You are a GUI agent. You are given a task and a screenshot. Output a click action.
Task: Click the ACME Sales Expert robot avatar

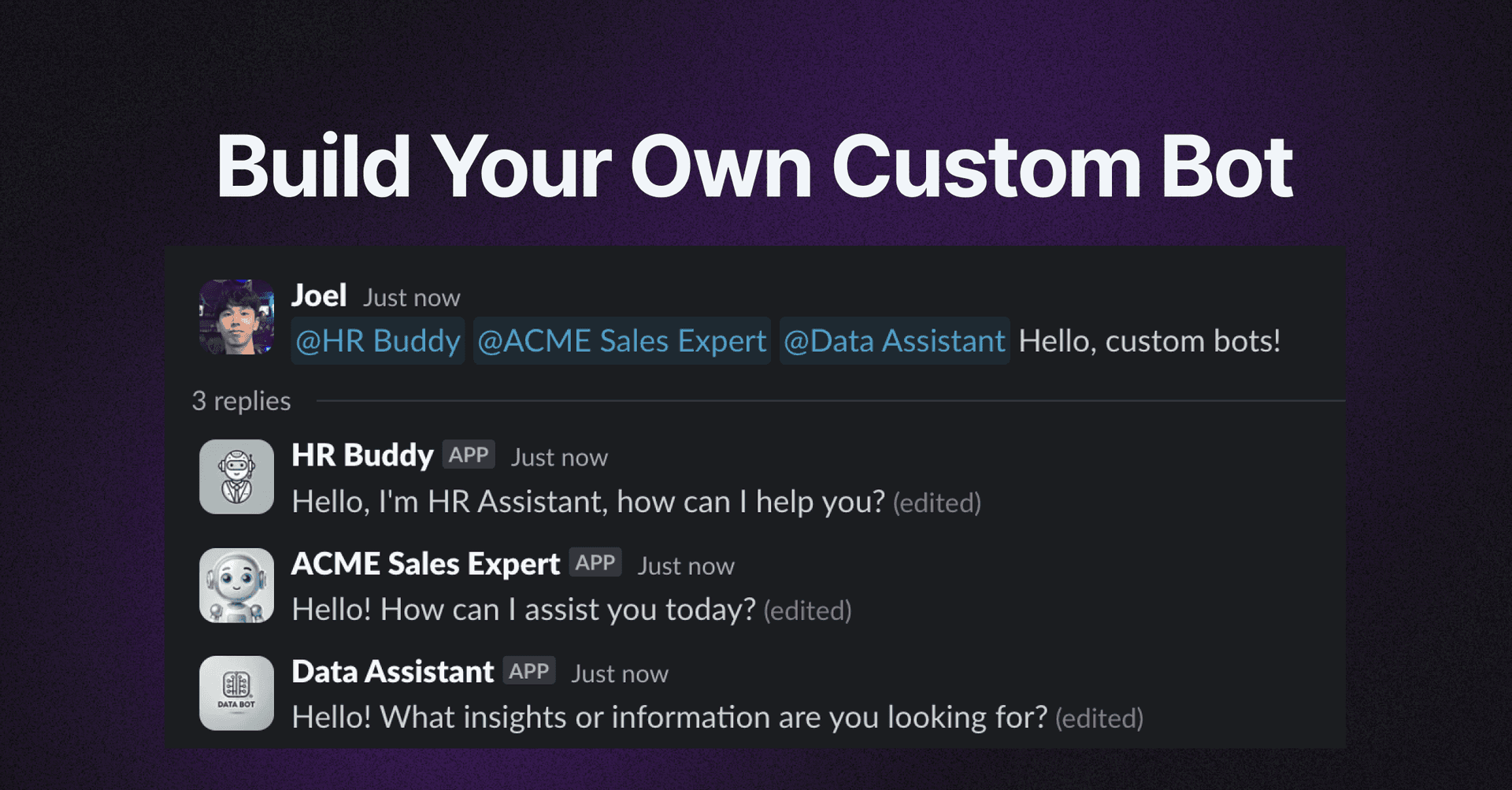235,584
